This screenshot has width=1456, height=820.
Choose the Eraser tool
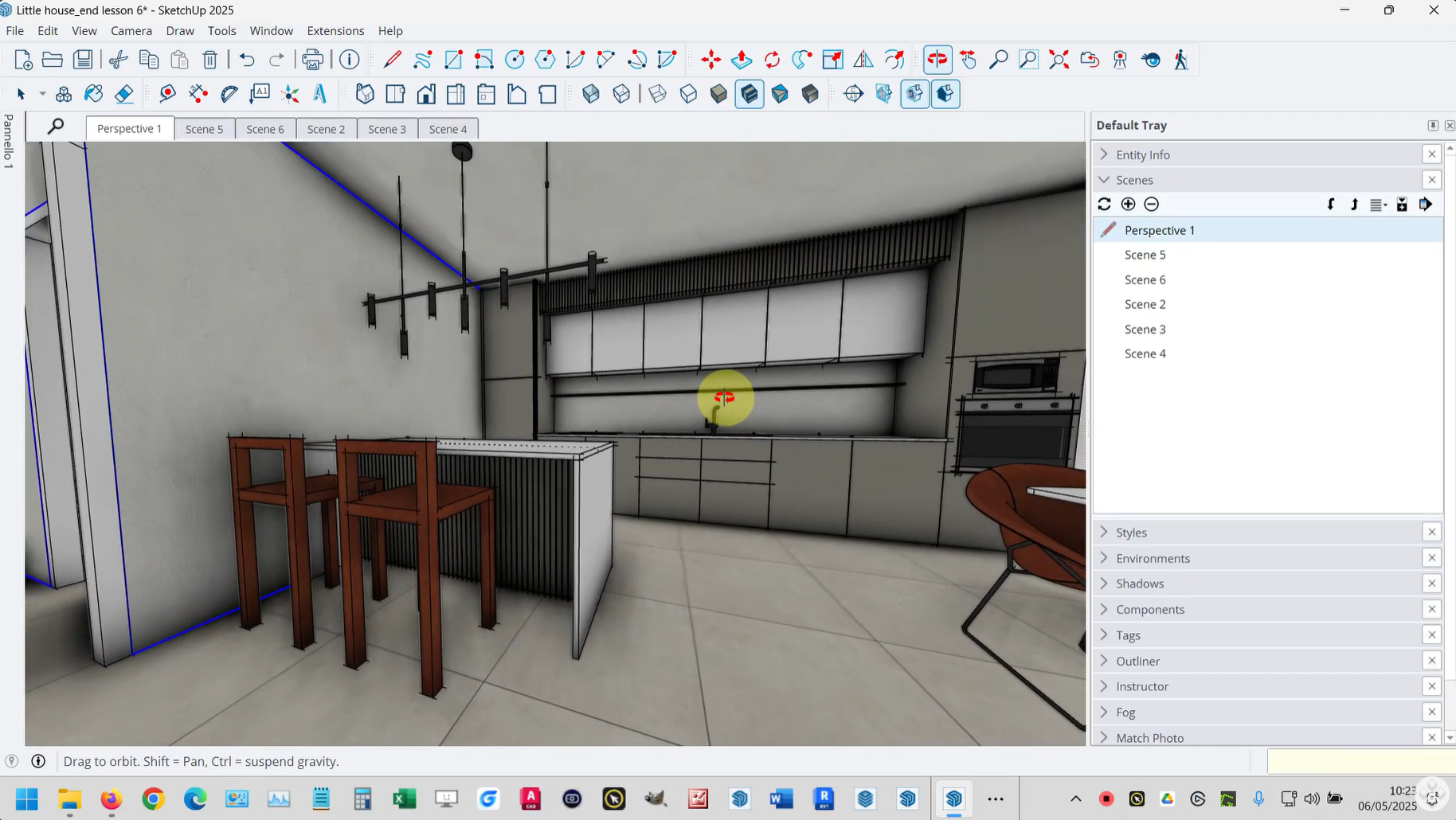124,94
